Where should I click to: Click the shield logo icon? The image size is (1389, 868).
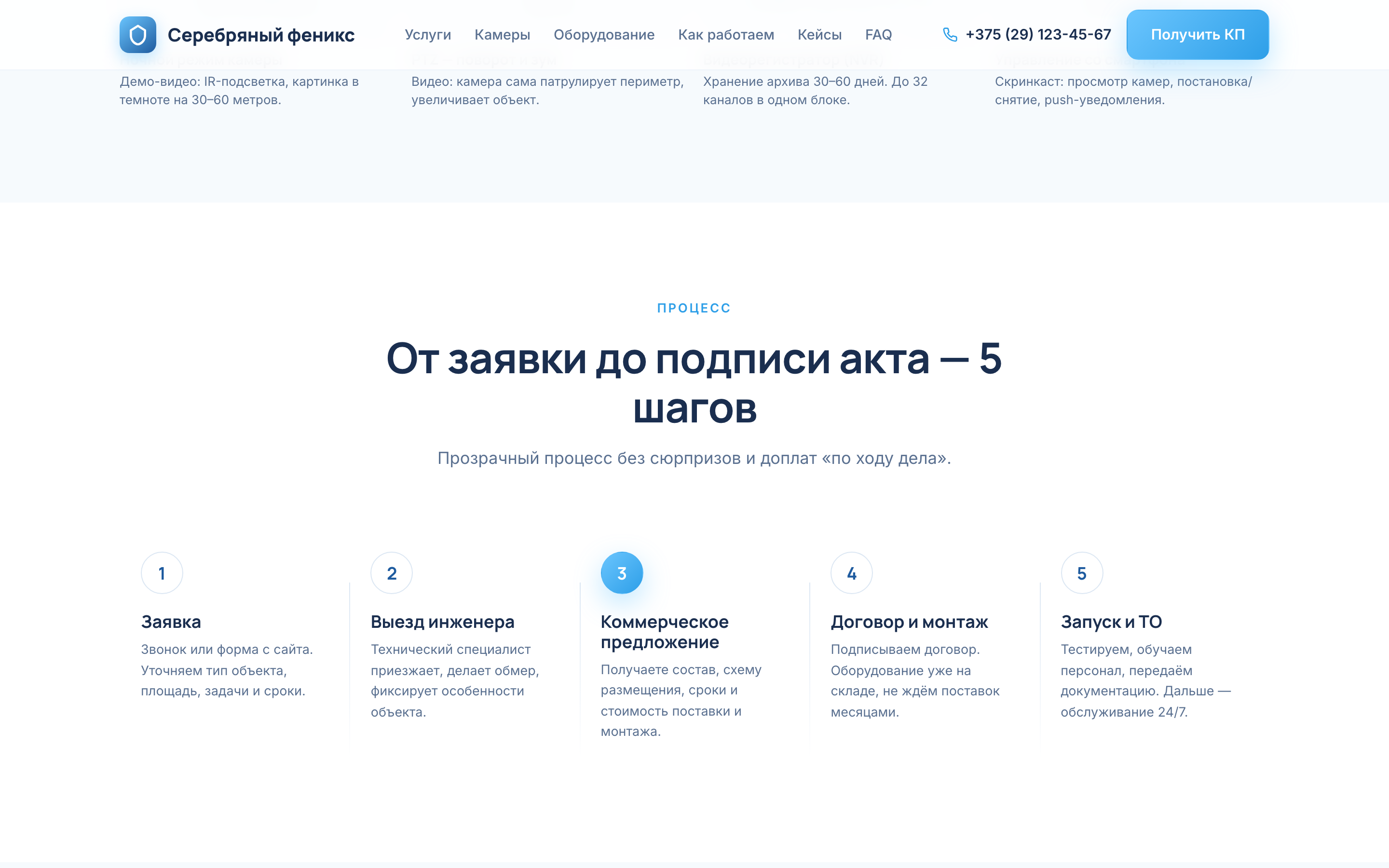click(138, 34)
